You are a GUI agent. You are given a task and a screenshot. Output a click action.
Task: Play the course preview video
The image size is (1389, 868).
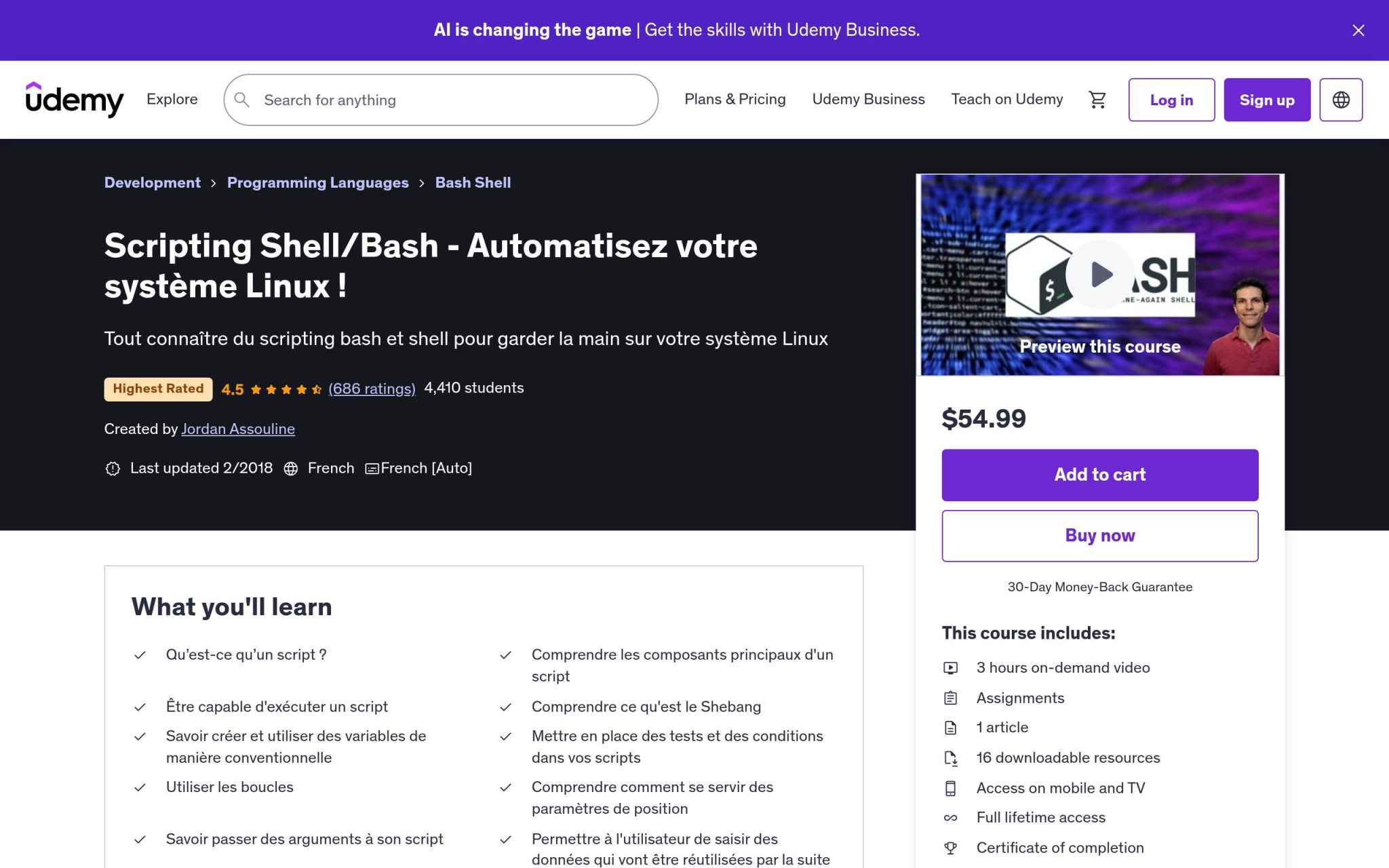1100,274
